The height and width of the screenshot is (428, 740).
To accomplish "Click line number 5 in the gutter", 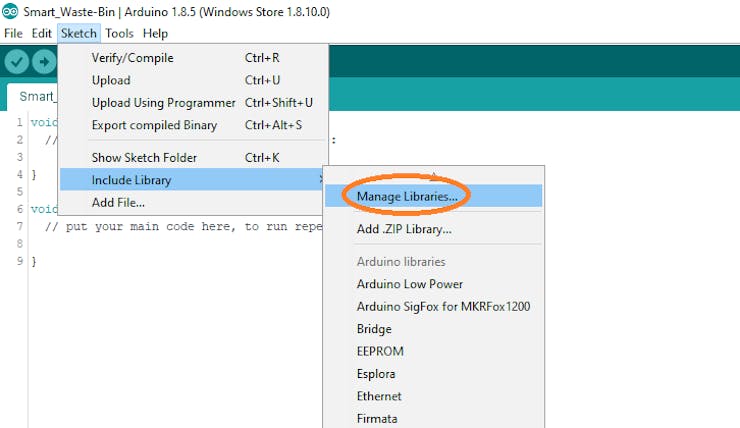I will click(x=20, y=192).
